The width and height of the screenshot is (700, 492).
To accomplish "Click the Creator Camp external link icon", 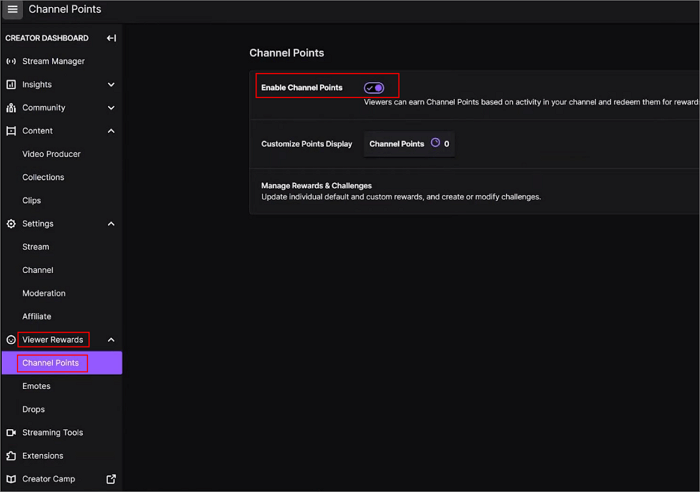I will (111, 479).
